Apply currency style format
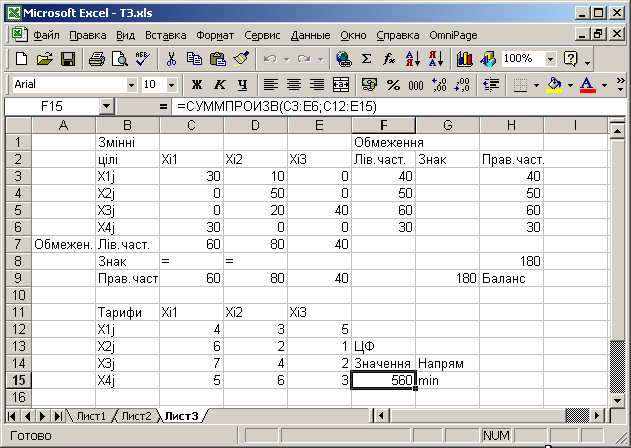Screen dimensions: 631x448 [369, 85]
